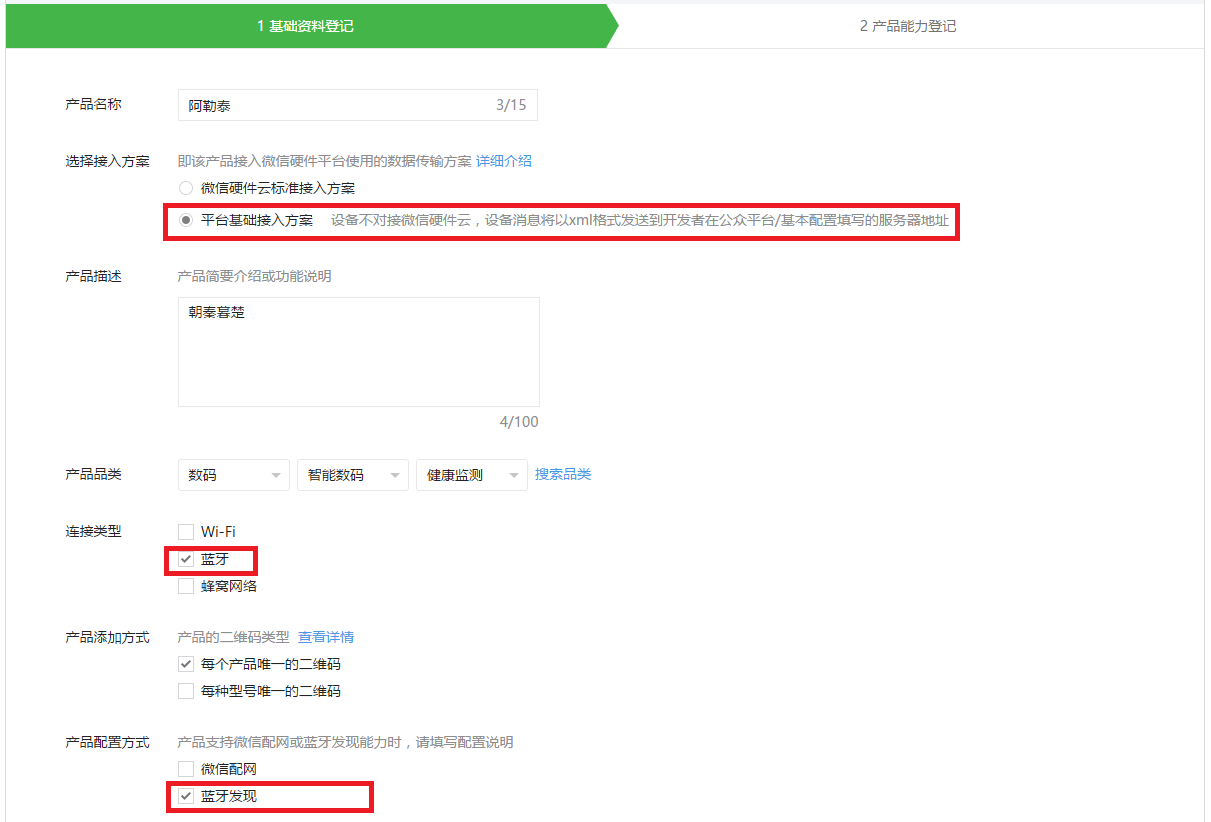Image resolution: width=1211 pixels, height=822 pixels.
Task: Check 每种型号唯一的二维码 option
Action: coord(186,690)
